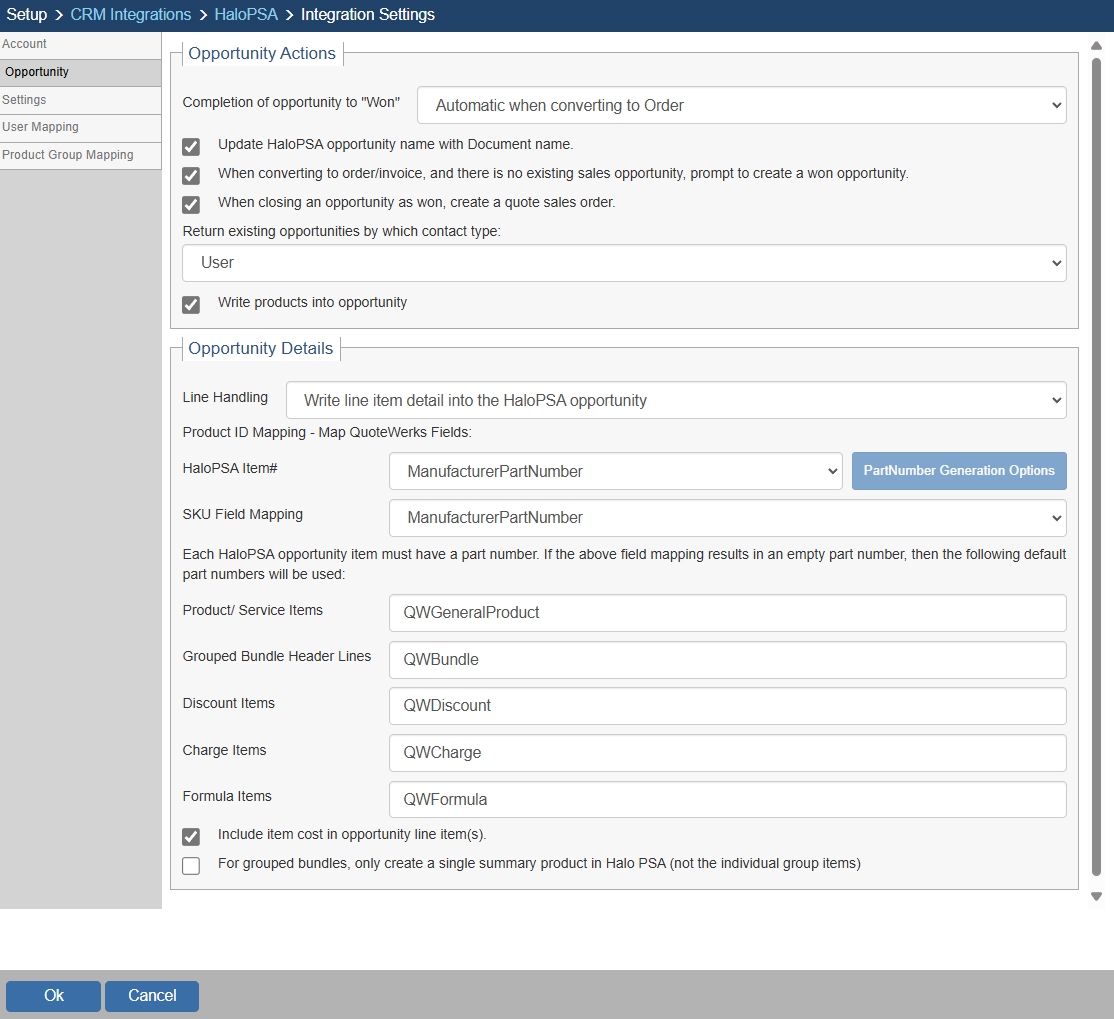
Task: Disable Write products into opportunity
Action: click(x=191, y=305)
